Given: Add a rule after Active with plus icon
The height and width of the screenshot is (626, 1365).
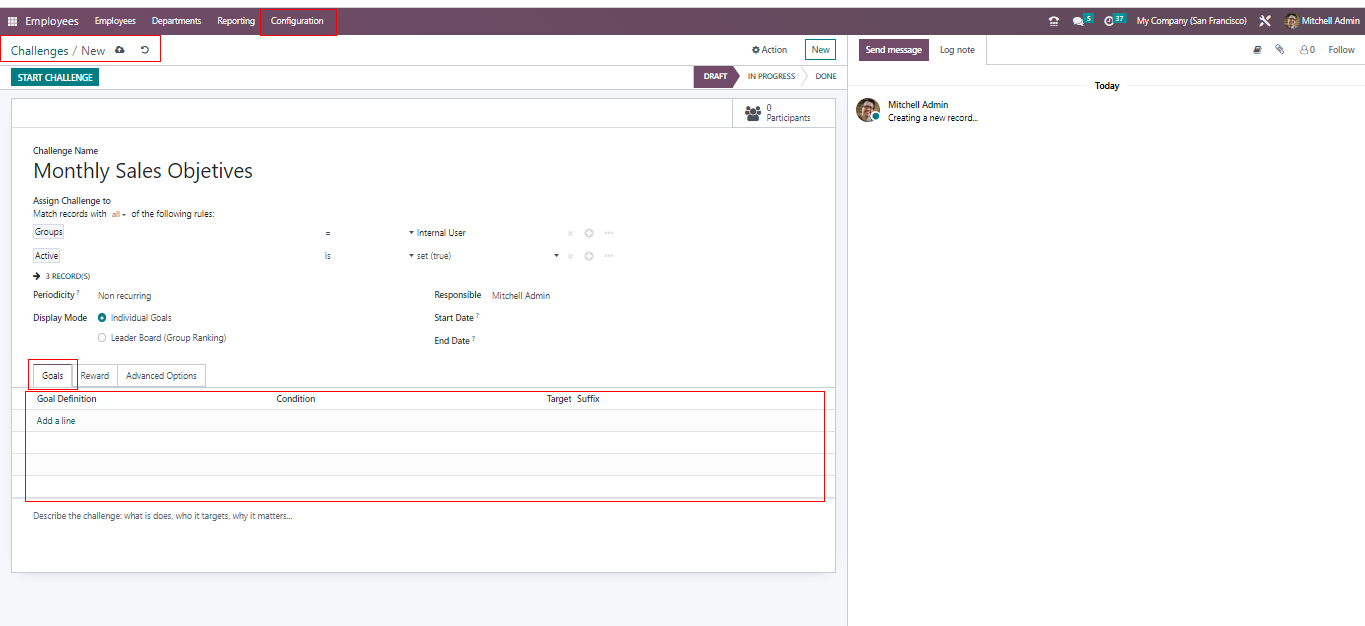Looking at the screenshot, I should 589,256.
